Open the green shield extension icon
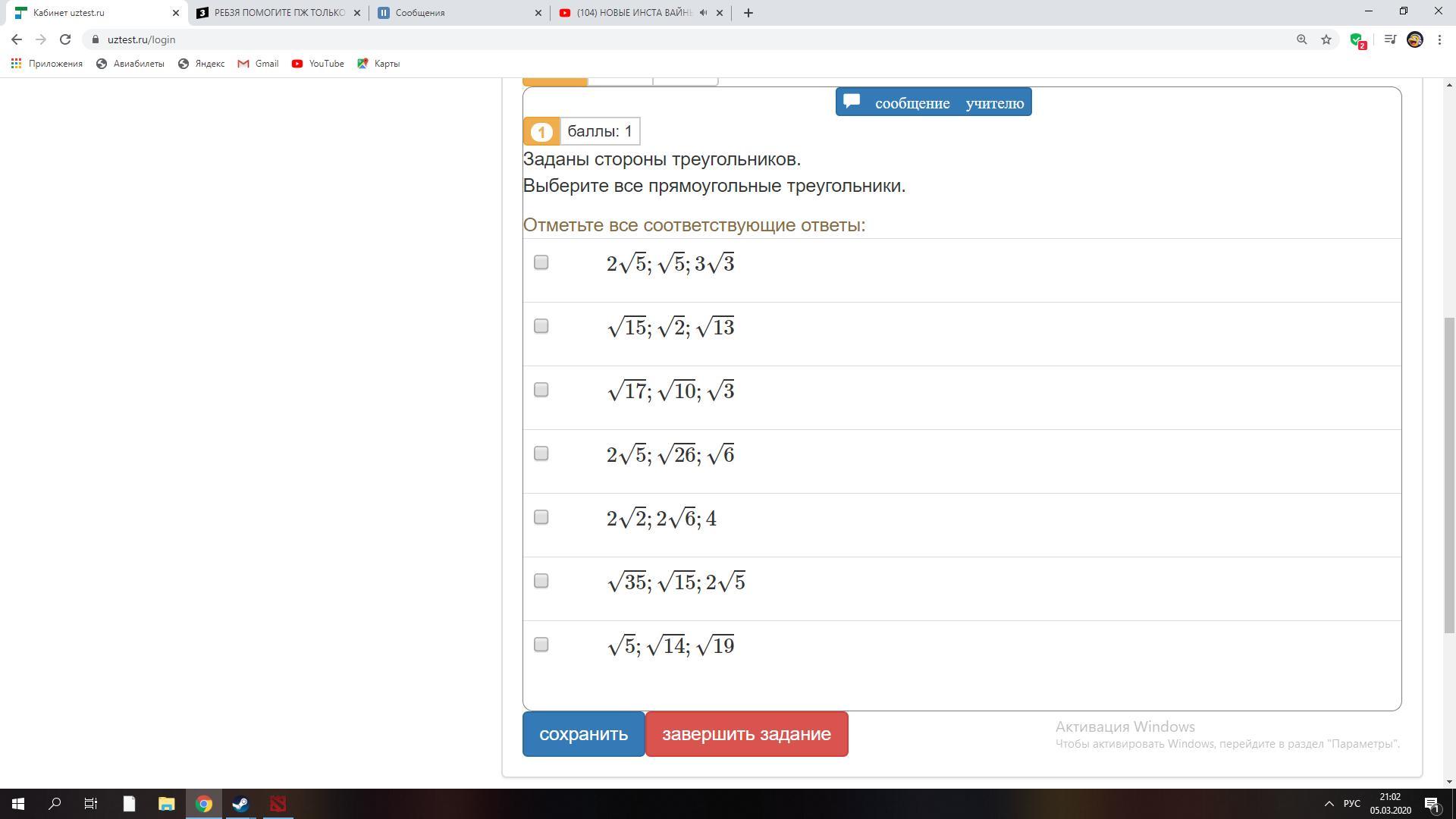 (x=1357, y=40)
